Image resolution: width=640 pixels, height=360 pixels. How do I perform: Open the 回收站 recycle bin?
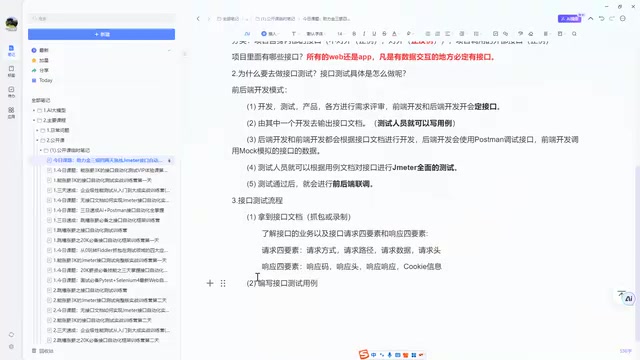coord(43,351)
